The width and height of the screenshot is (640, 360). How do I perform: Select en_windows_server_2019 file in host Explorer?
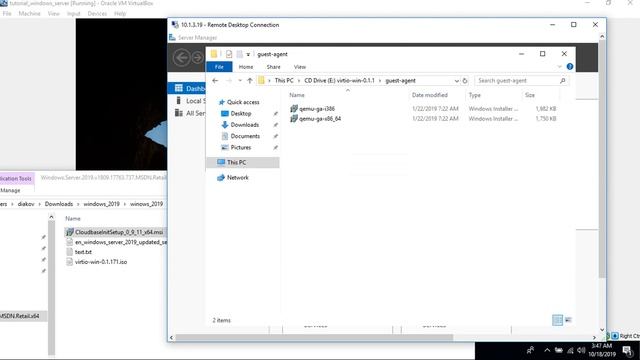(116, 242)
